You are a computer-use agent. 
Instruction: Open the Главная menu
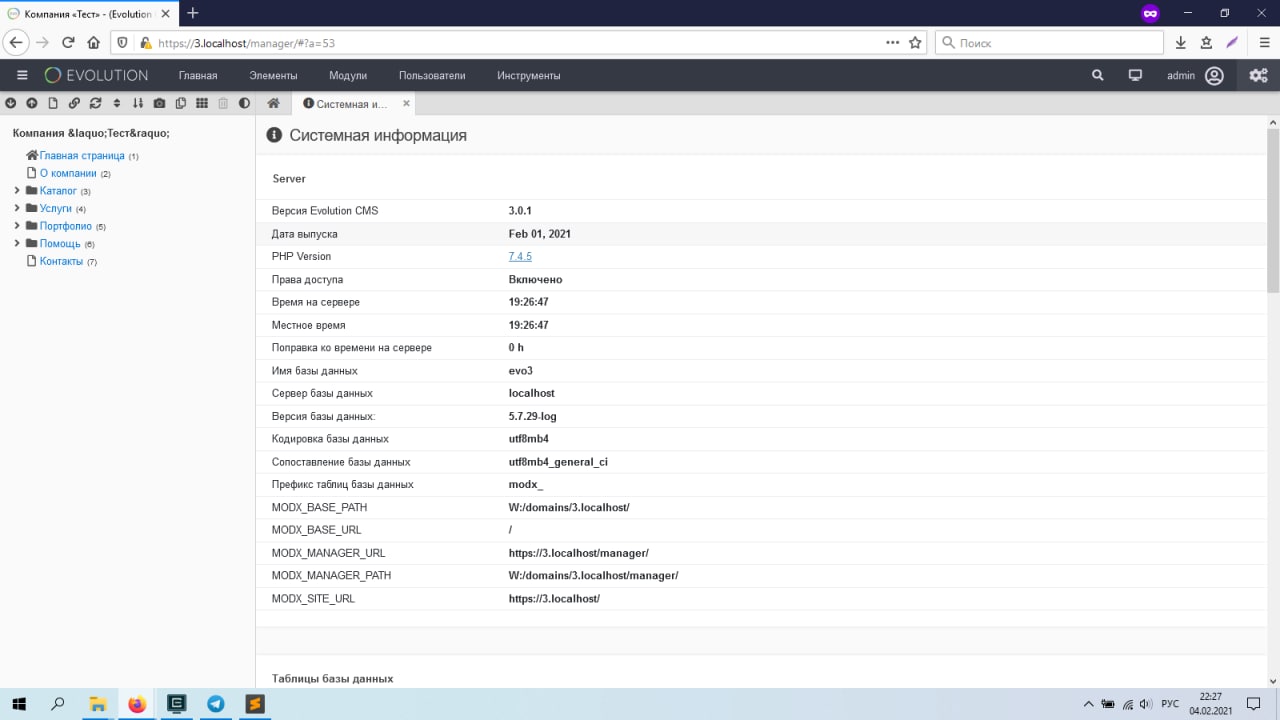coord(198,76)
